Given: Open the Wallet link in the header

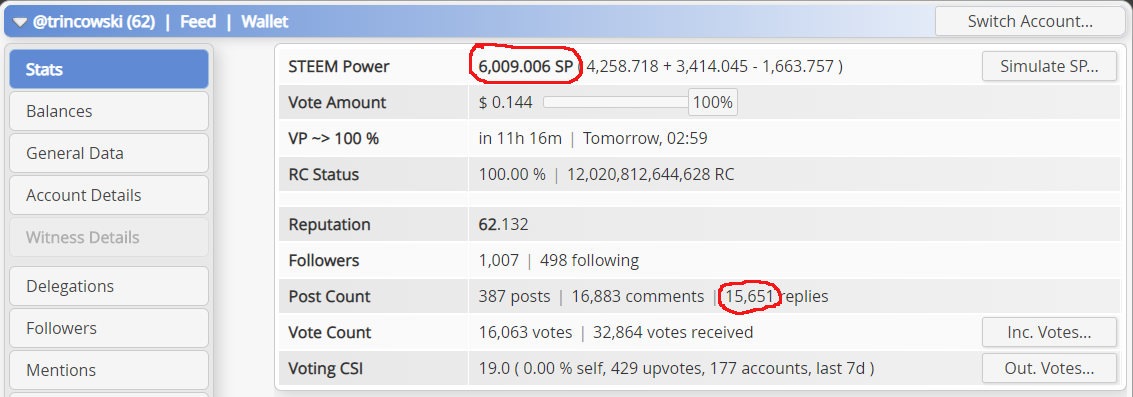Looking at the screenshot, I should [x=264, y=22].
